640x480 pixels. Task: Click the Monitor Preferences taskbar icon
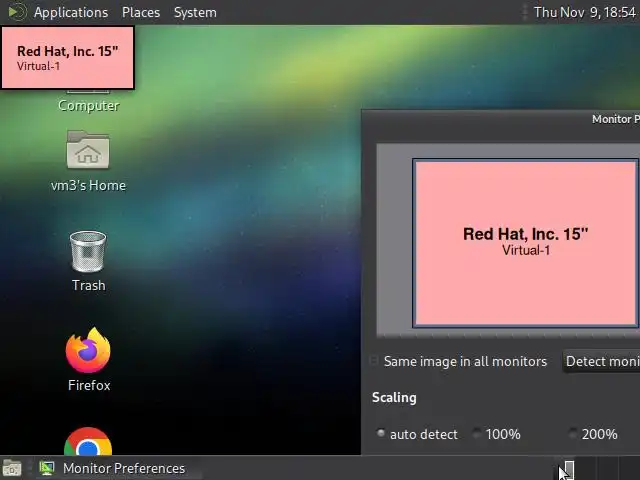pos(47,468)
